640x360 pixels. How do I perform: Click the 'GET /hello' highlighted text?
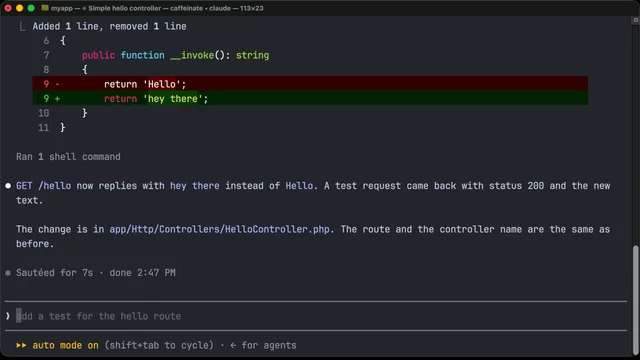tap(43, 186)
